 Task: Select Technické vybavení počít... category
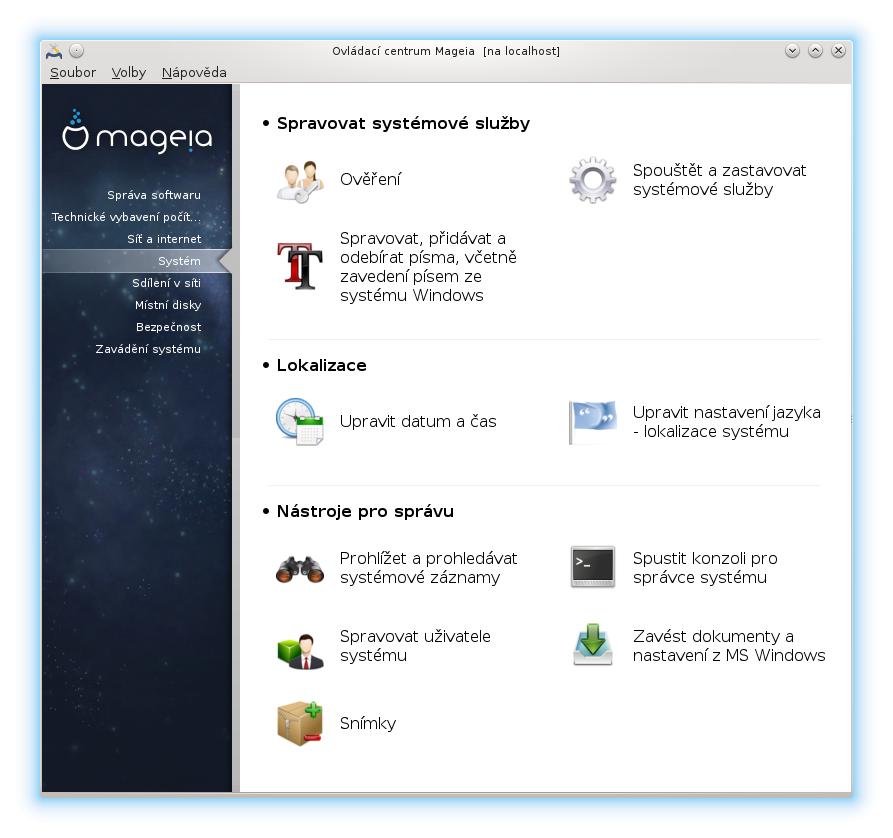tap(126, 217)
